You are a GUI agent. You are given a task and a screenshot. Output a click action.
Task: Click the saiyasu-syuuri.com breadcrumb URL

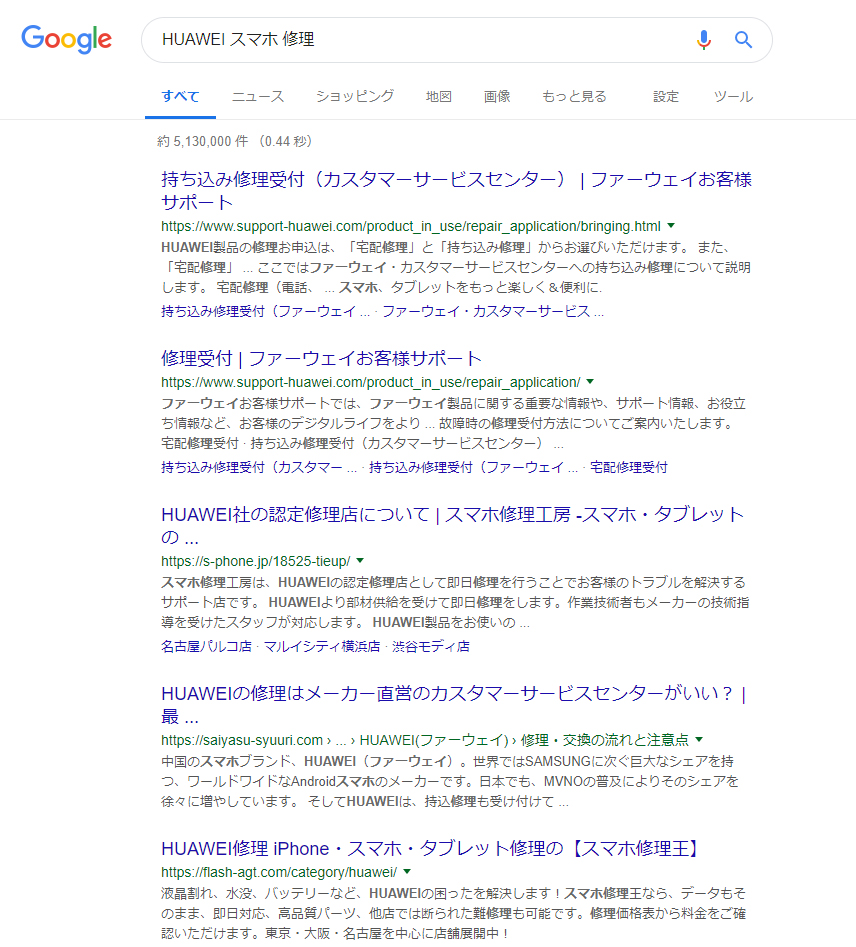425,740
